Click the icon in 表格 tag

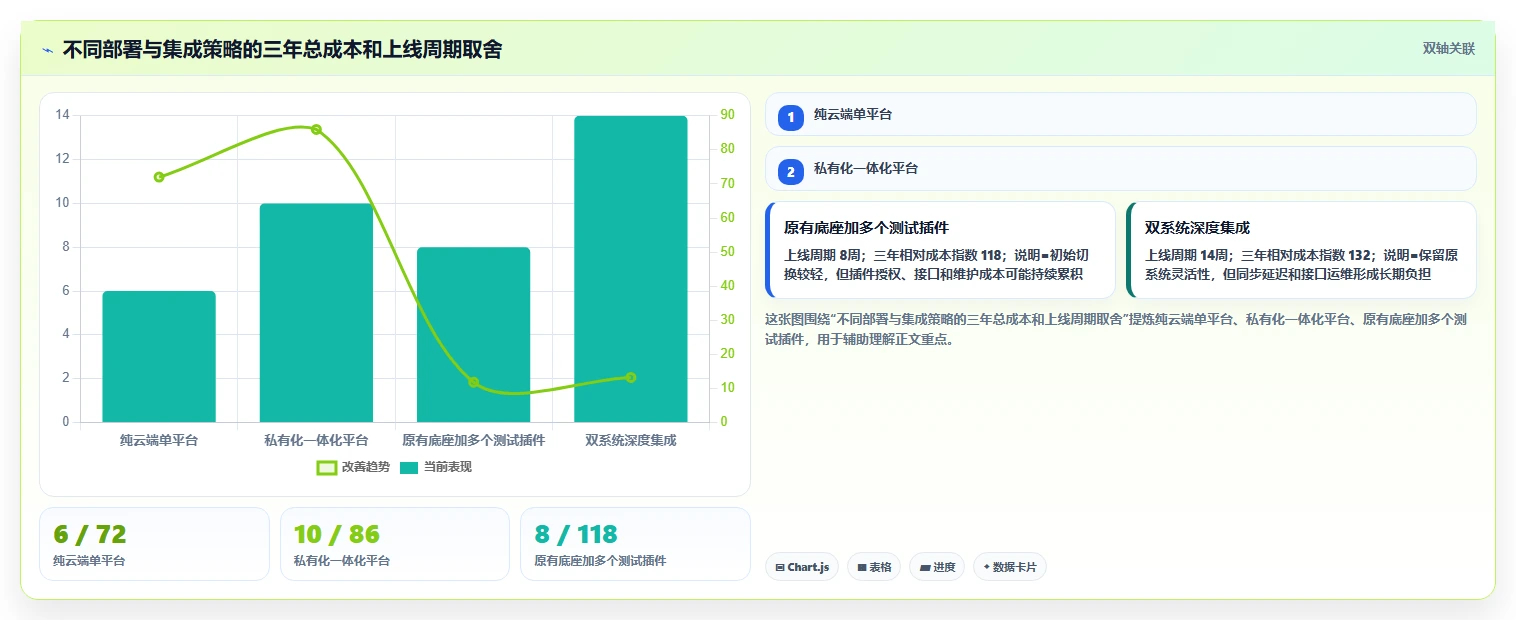coord(862,568)
